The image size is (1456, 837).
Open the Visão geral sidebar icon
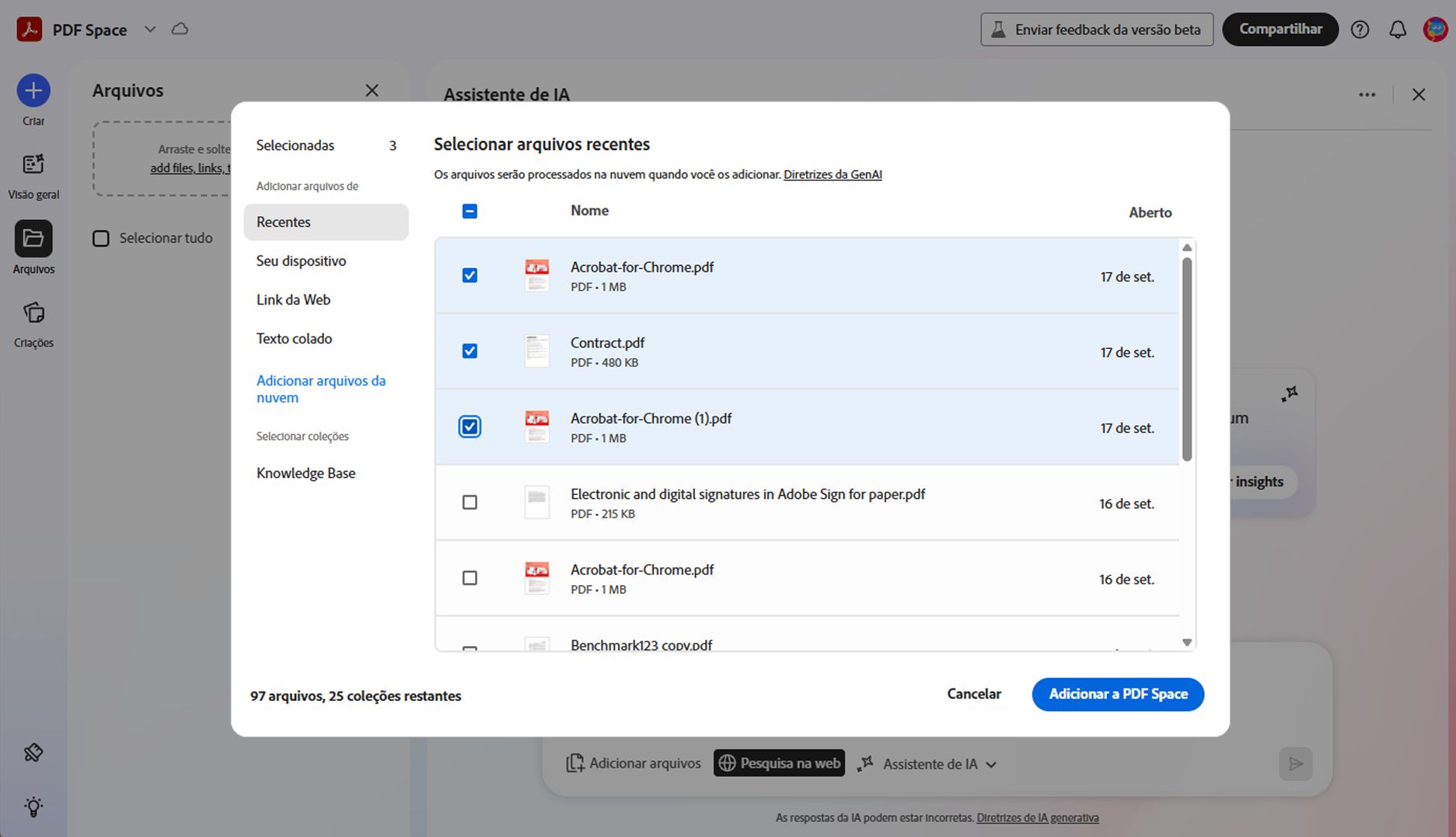(x=33, y=164)
